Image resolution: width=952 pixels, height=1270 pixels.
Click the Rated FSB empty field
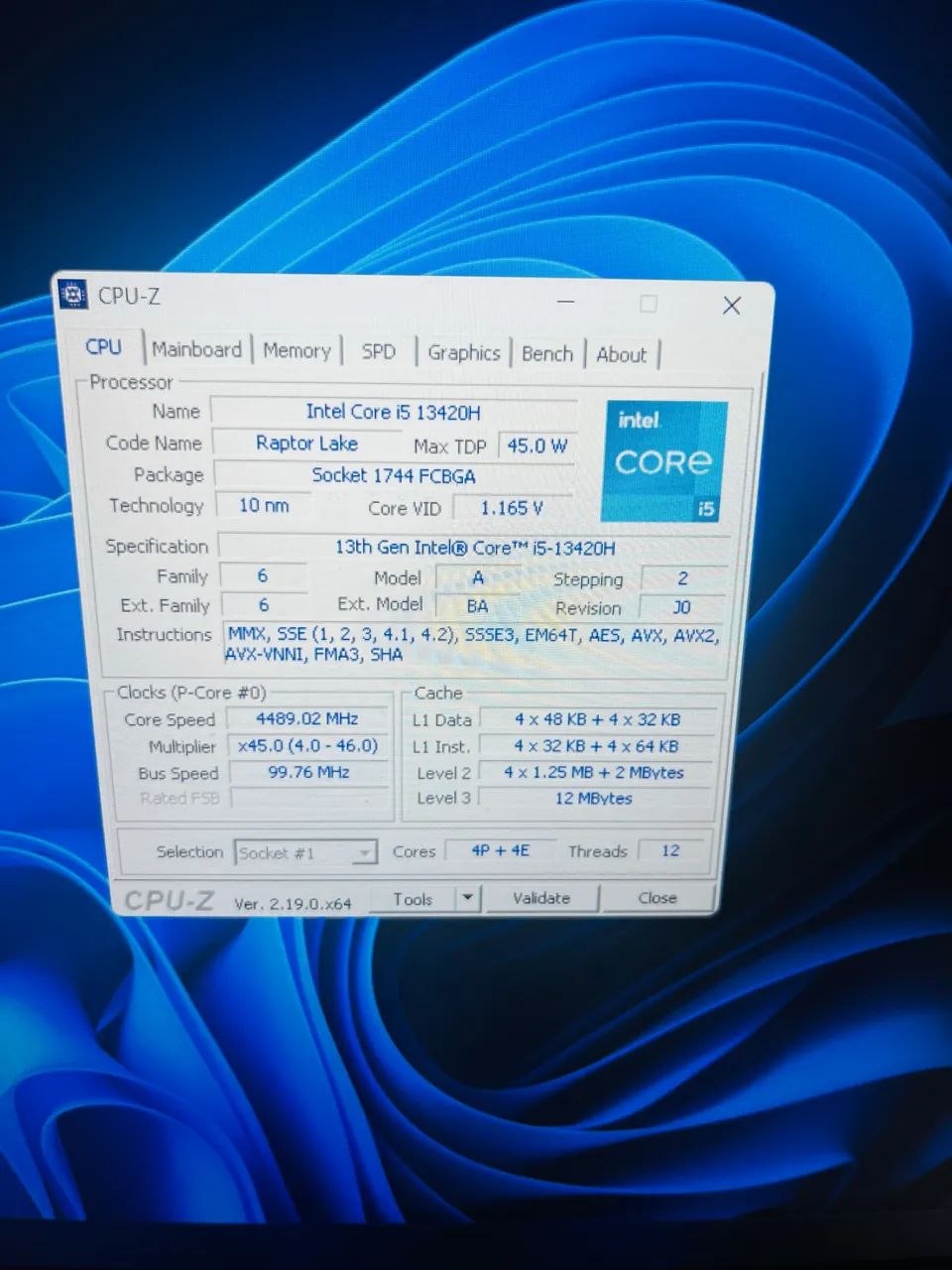click(x=309, y=799)
